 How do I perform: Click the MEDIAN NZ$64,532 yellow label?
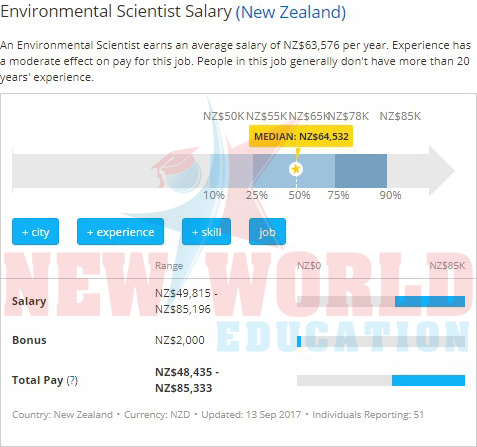[x=301, y=136]
